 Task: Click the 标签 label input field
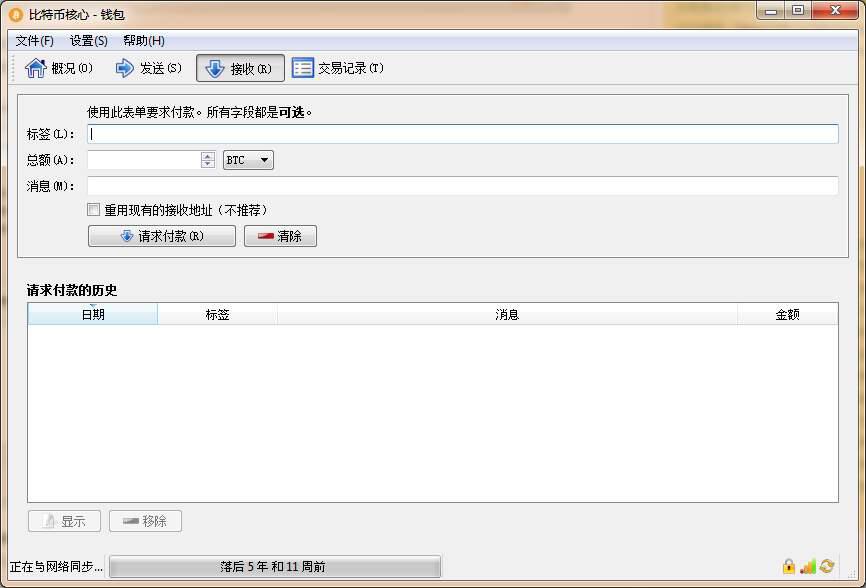point(462,134)
